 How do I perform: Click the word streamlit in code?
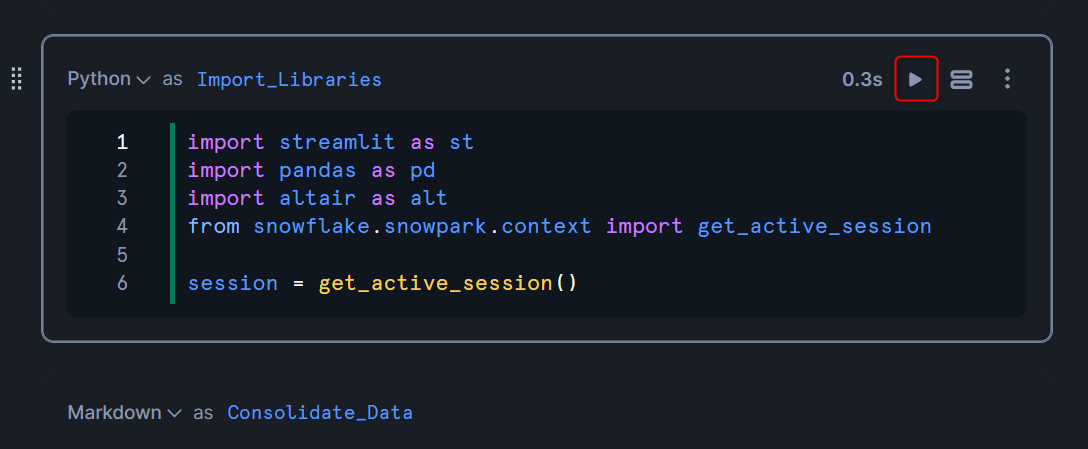[337, 142]
